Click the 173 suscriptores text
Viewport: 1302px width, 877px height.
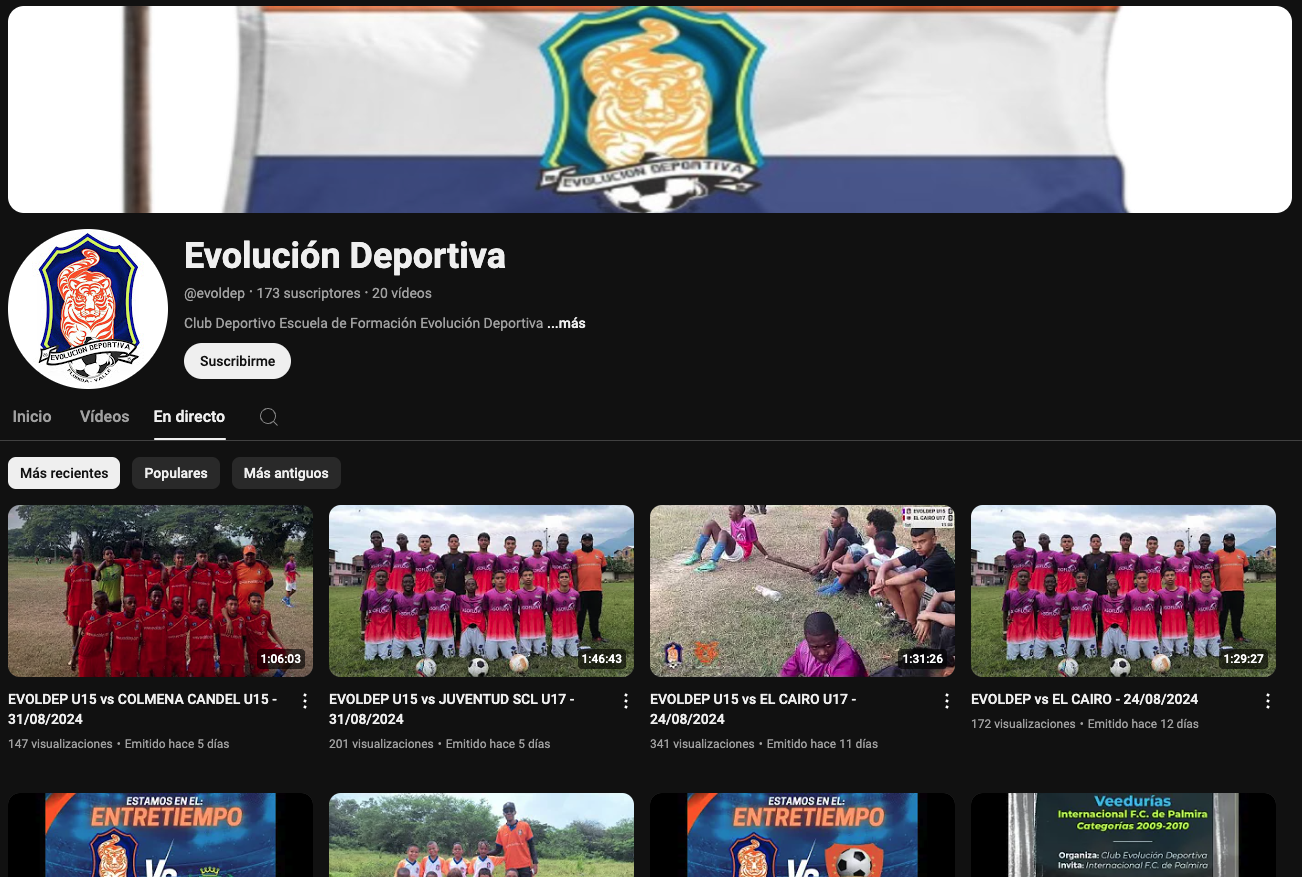coord(308,293)
